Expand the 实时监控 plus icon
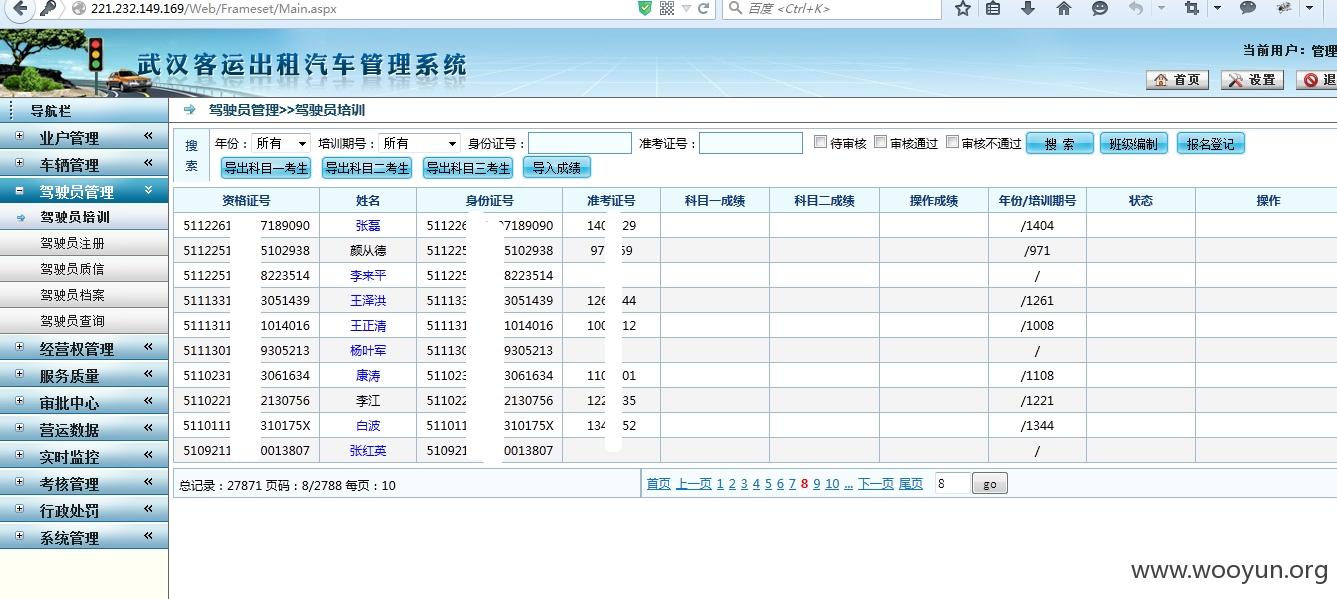The image size is (1337, 599). (20, 455)
